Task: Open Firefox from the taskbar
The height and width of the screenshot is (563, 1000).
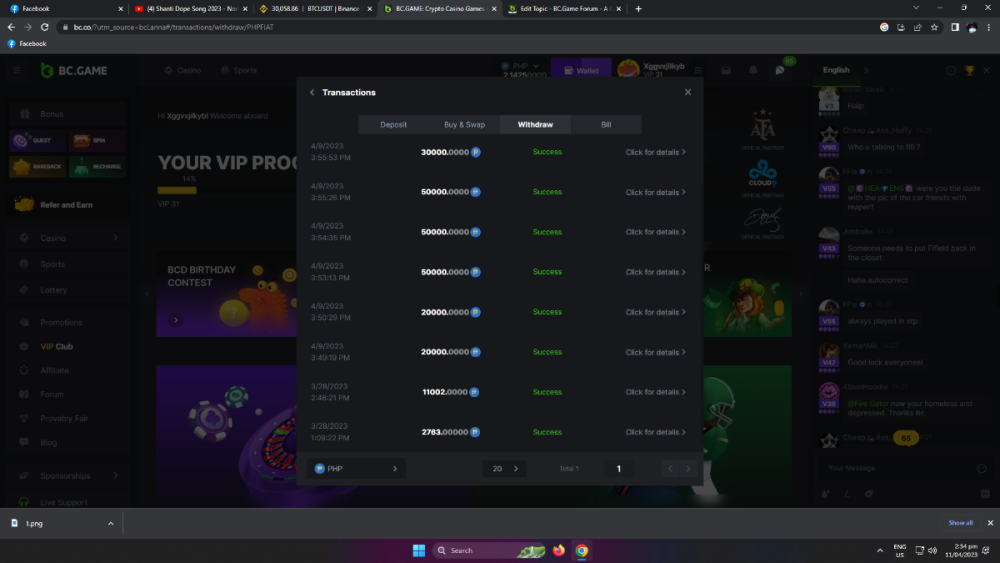Action: coord(558,550)
